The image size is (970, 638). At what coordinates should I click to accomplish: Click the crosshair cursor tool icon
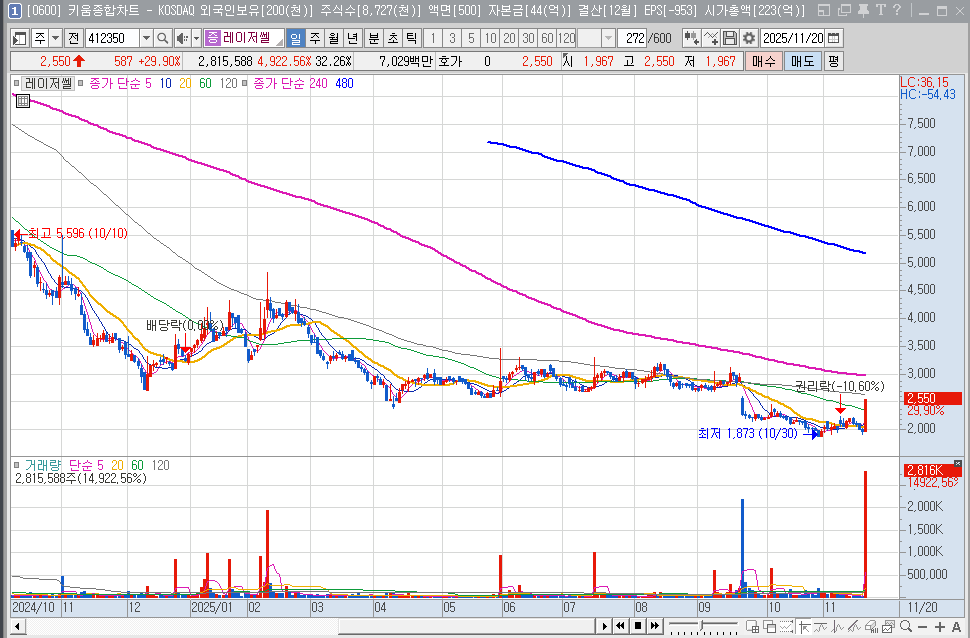coord(805,626)
